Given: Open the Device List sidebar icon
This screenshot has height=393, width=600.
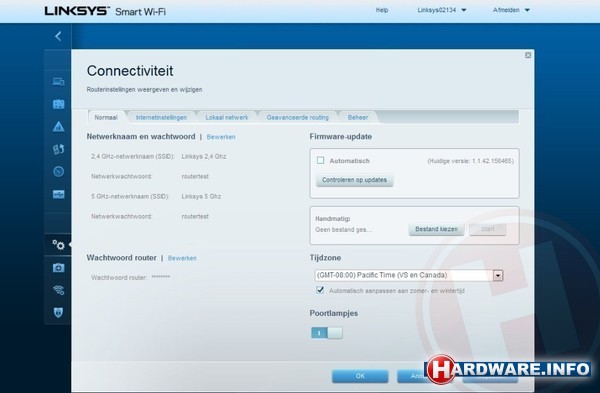Looking at the screenshot, I should [59, 82].
